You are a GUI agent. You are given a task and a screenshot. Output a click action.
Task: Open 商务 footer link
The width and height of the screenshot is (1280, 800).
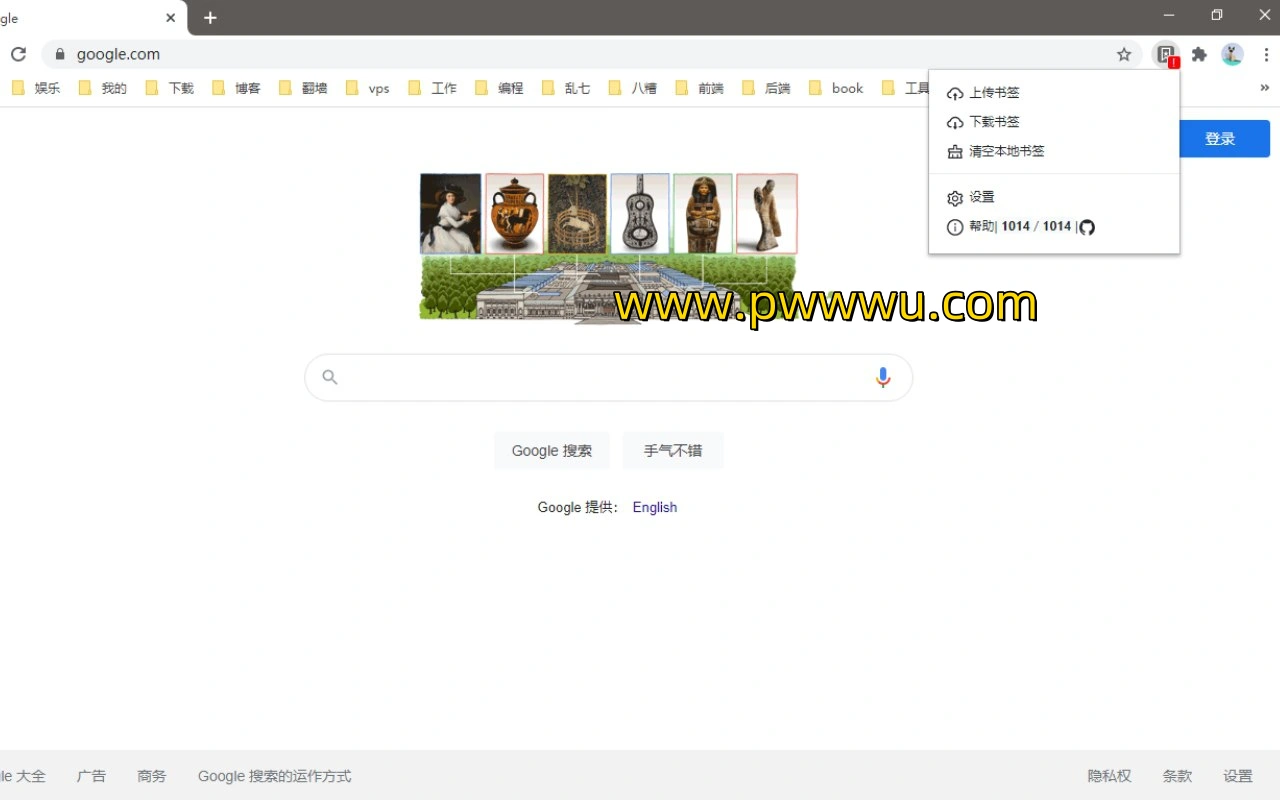pyautogui.click(x=152, y=776)
